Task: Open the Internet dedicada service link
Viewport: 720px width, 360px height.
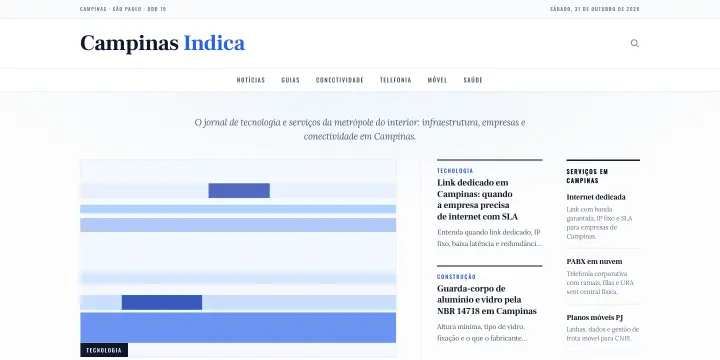Action: 596,197
